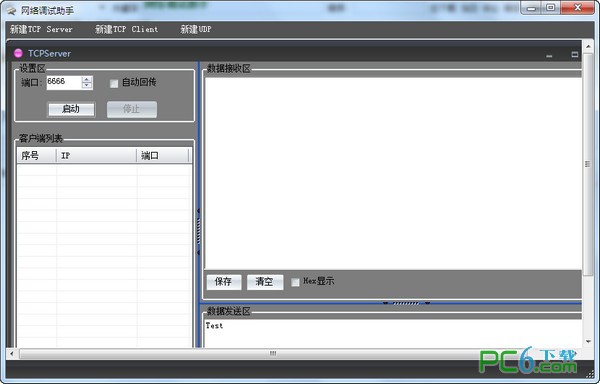
Task: Click the 清空 button
Action: (x=265, y=282)
